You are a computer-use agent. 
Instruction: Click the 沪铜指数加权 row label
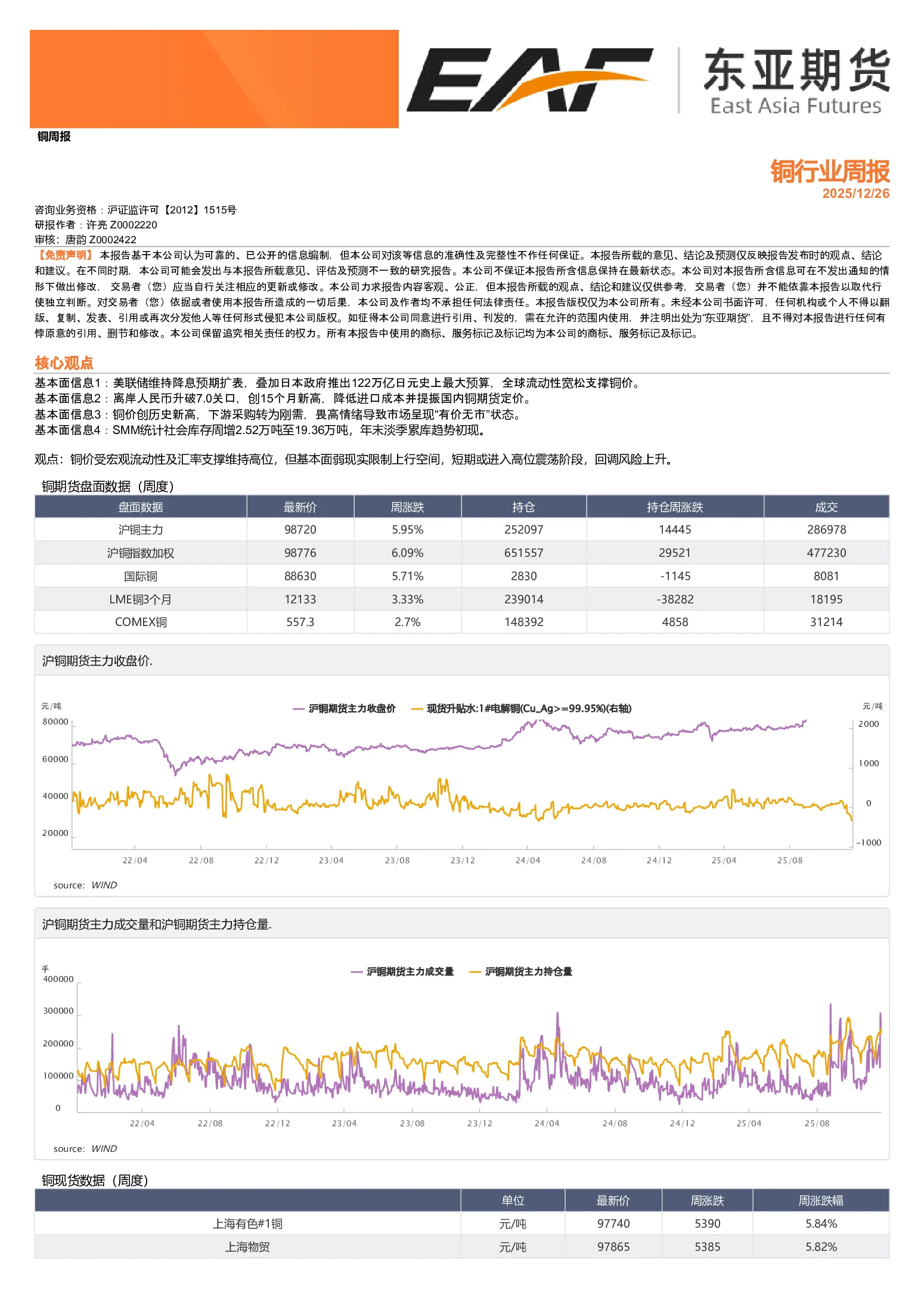(x=141, y=553)
